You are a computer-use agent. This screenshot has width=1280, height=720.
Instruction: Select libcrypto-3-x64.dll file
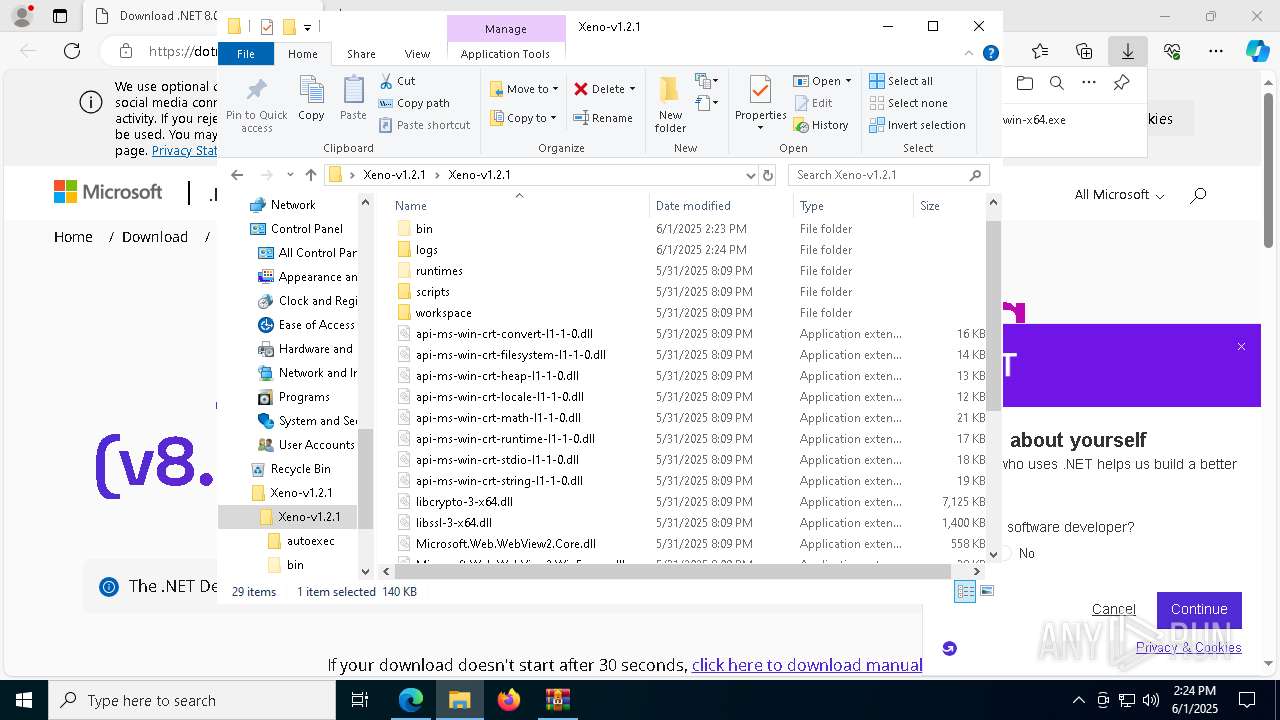coord(464,502)
